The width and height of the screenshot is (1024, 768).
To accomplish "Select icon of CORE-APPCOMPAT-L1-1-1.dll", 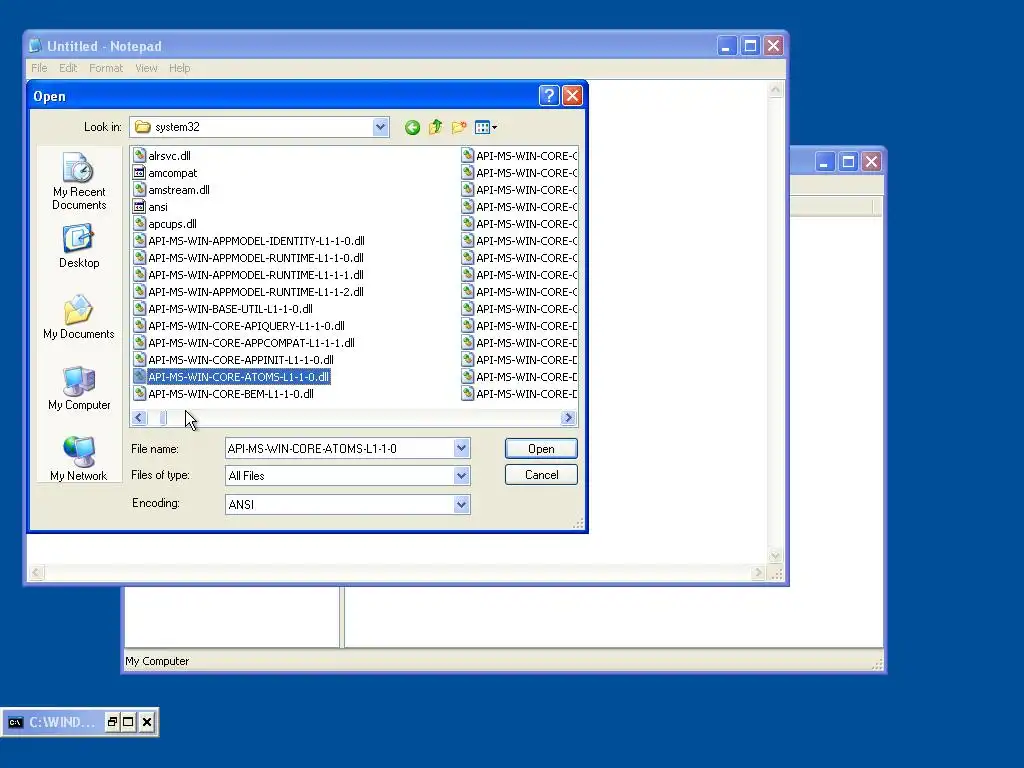I will pyautogui.click(x=139, y=342).
